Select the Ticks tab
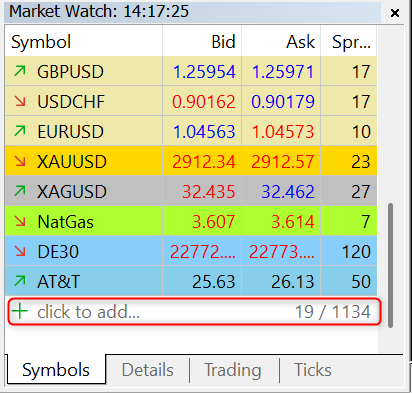The height and width of the screenshot is (393, 412). [x=313, y=370]
